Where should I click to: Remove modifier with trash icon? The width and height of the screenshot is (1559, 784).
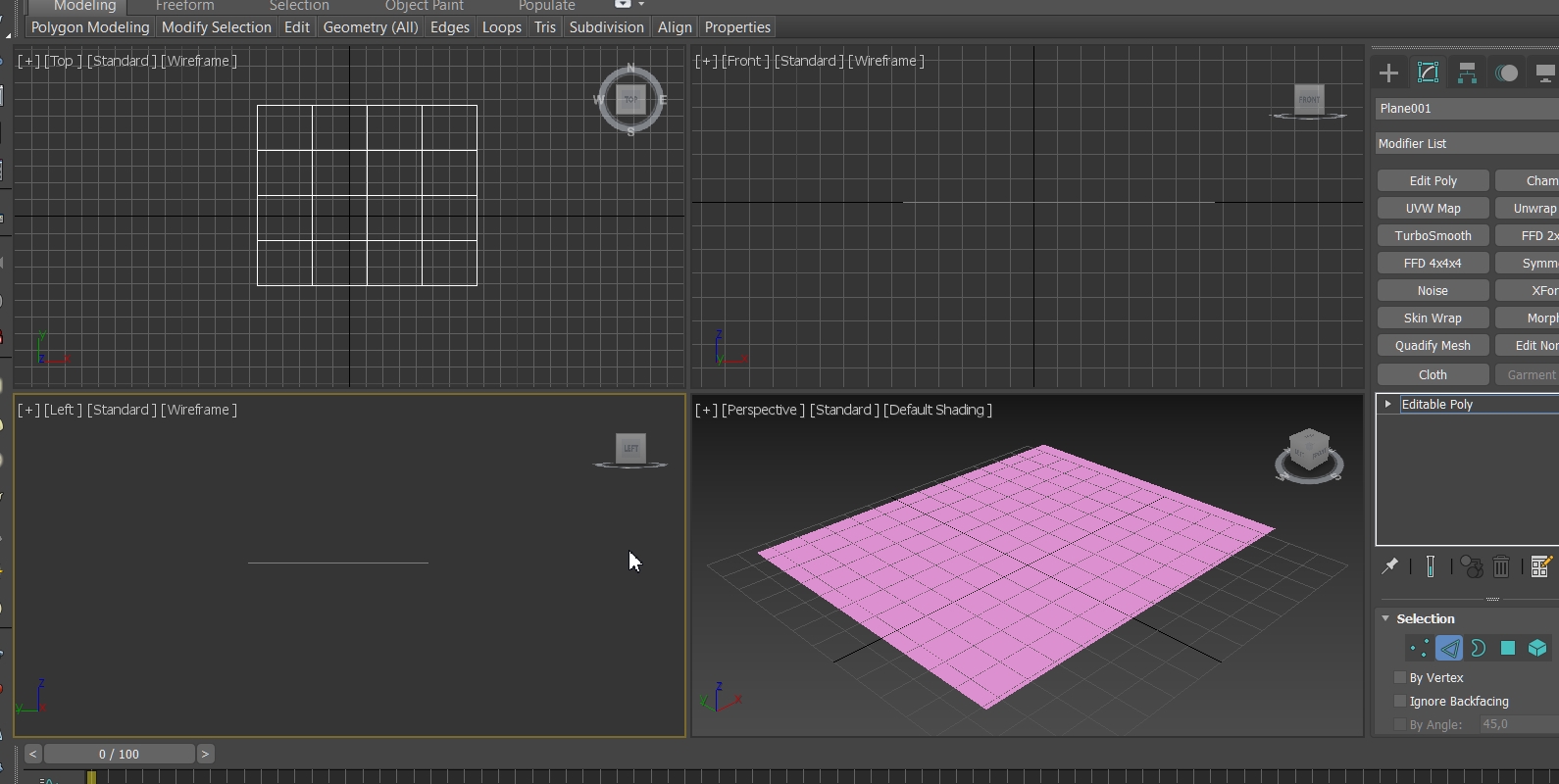pos(1501,566)
